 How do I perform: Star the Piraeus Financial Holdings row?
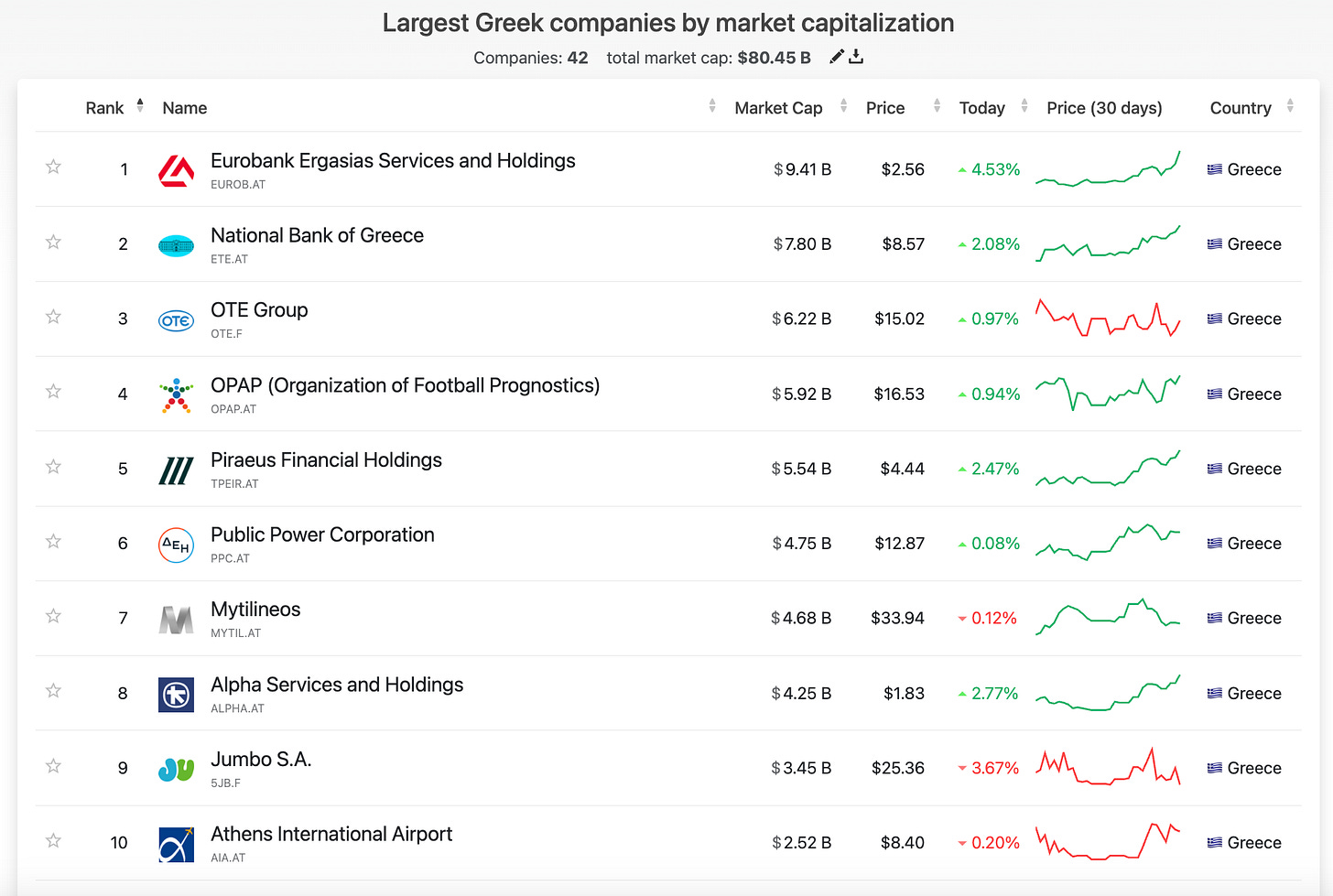coord(53,467)
